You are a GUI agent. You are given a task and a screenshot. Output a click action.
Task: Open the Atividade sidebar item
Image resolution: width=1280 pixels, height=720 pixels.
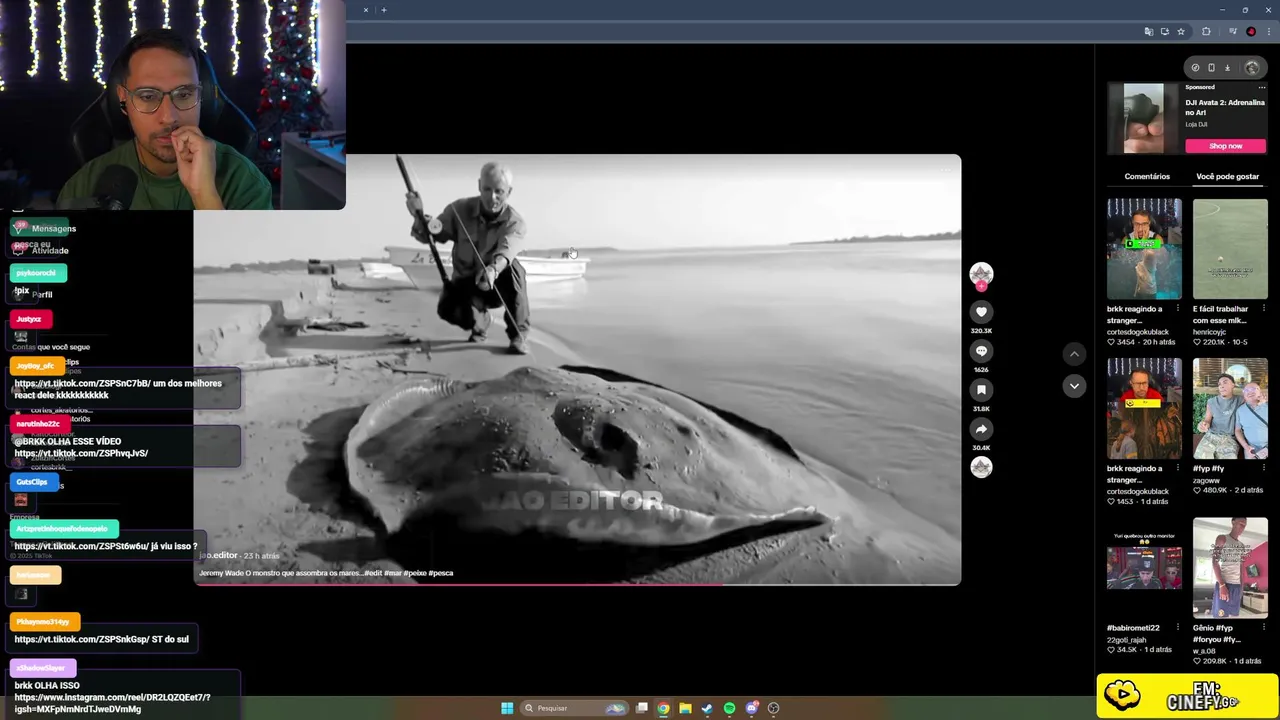[42, 250]
